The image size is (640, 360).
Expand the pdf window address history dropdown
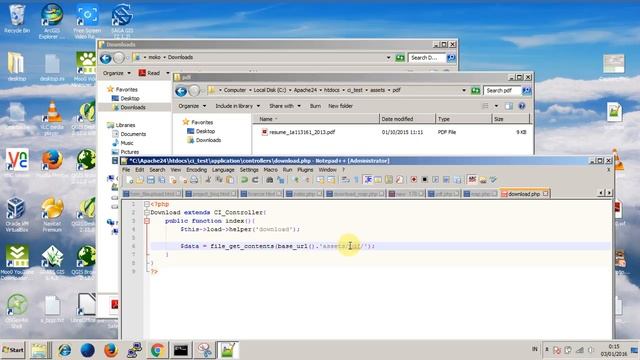pyautogui.click(x=464, y=90)
